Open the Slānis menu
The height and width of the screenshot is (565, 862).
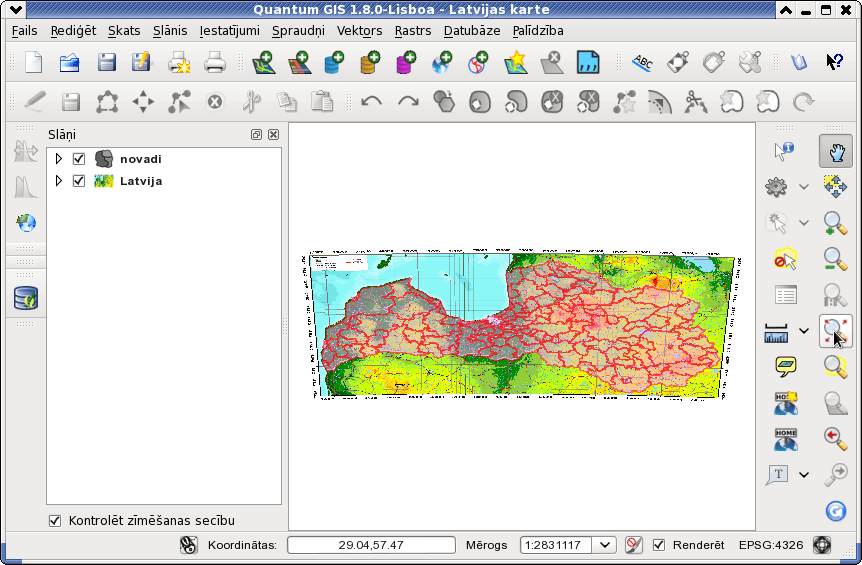[x=170, y=31]
